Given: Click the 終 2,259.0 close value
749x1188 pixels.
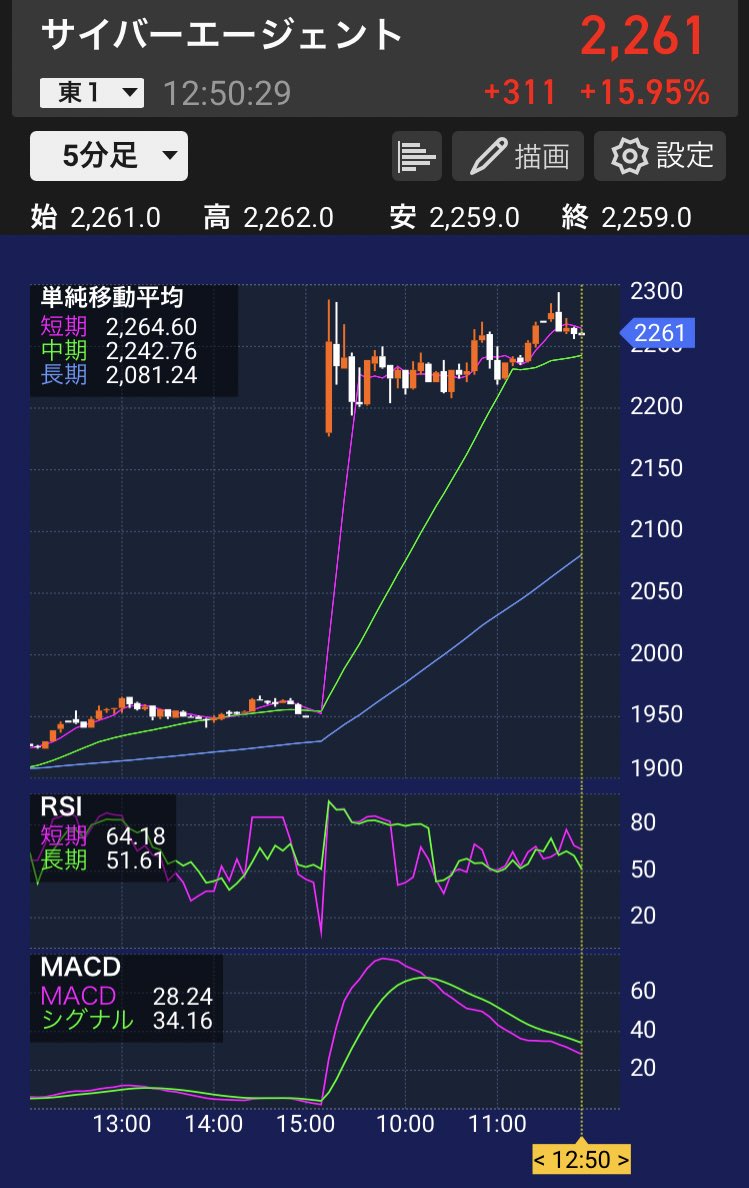Looking at the screenshot, I should (x=626, y=217).
